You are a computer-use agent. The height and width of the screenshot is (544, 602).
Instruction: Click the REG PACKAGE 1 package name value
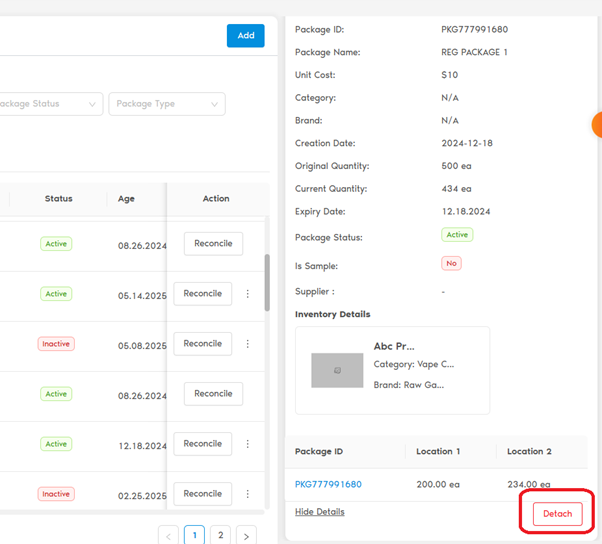tap(474, 52)
